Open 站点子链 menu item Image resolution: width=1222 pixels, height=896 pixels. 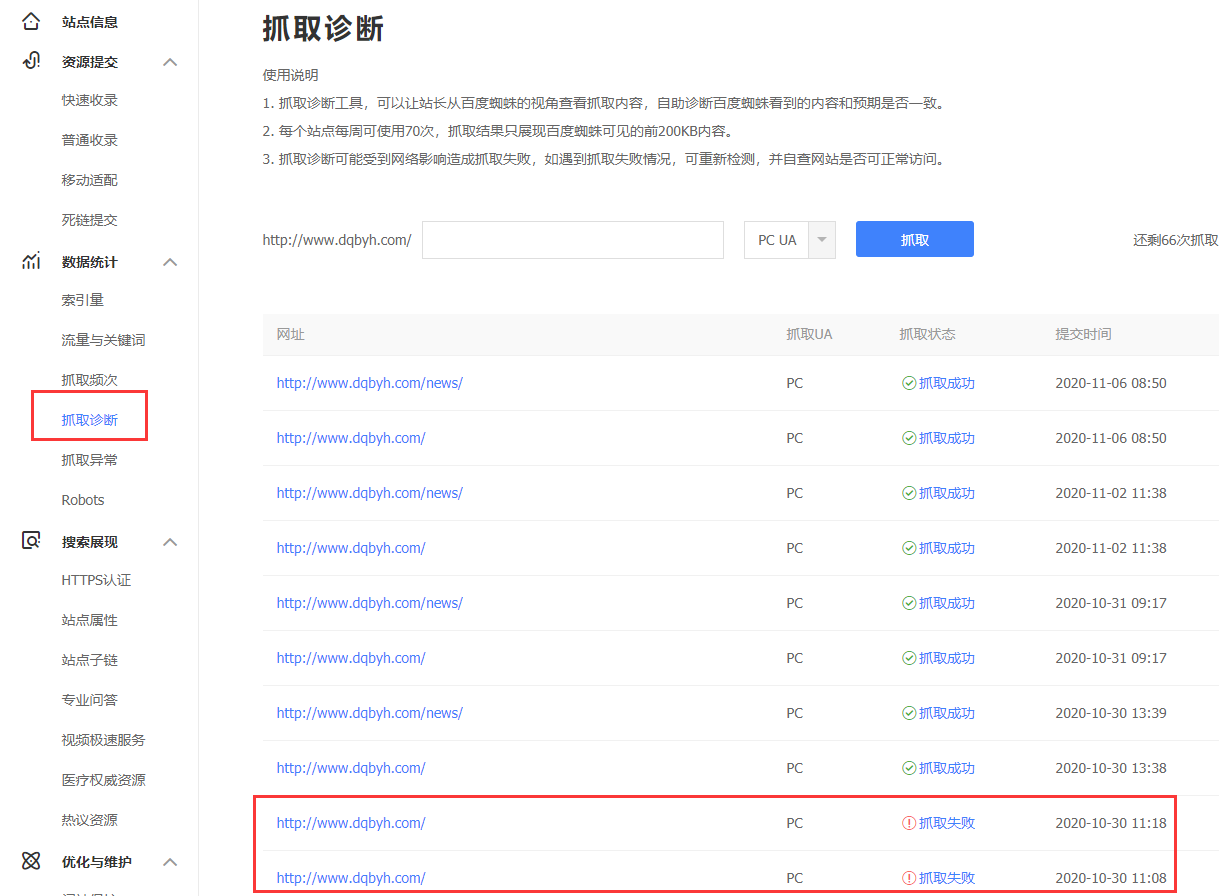pyautogui.click(x=90, y=660)
